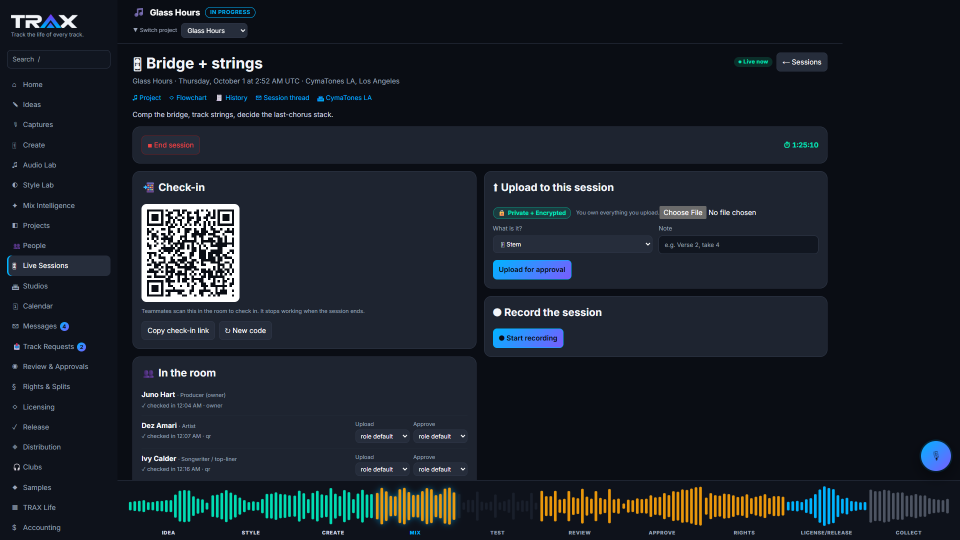The image size is (960, 540).
Task: Click the floating blue microphone button
Action: [936, 456]
